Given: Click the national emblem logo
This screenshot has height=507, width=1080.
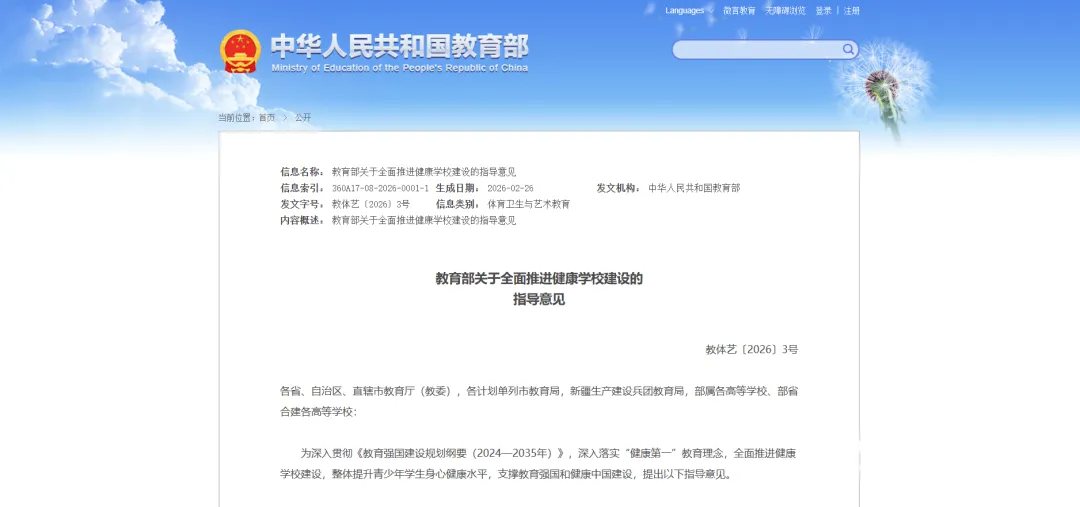Looking at the screenshot, I should 240,52.
